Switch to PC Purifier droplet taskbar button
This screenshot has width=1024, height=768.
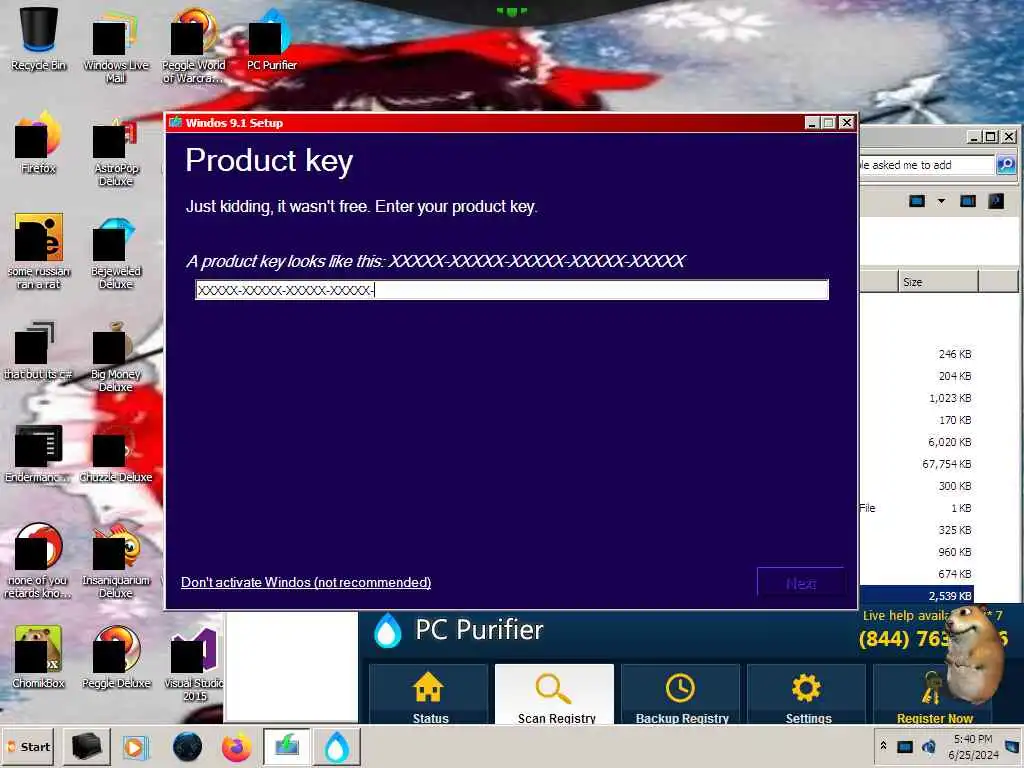pyautogui.click(x=337, y=746)
